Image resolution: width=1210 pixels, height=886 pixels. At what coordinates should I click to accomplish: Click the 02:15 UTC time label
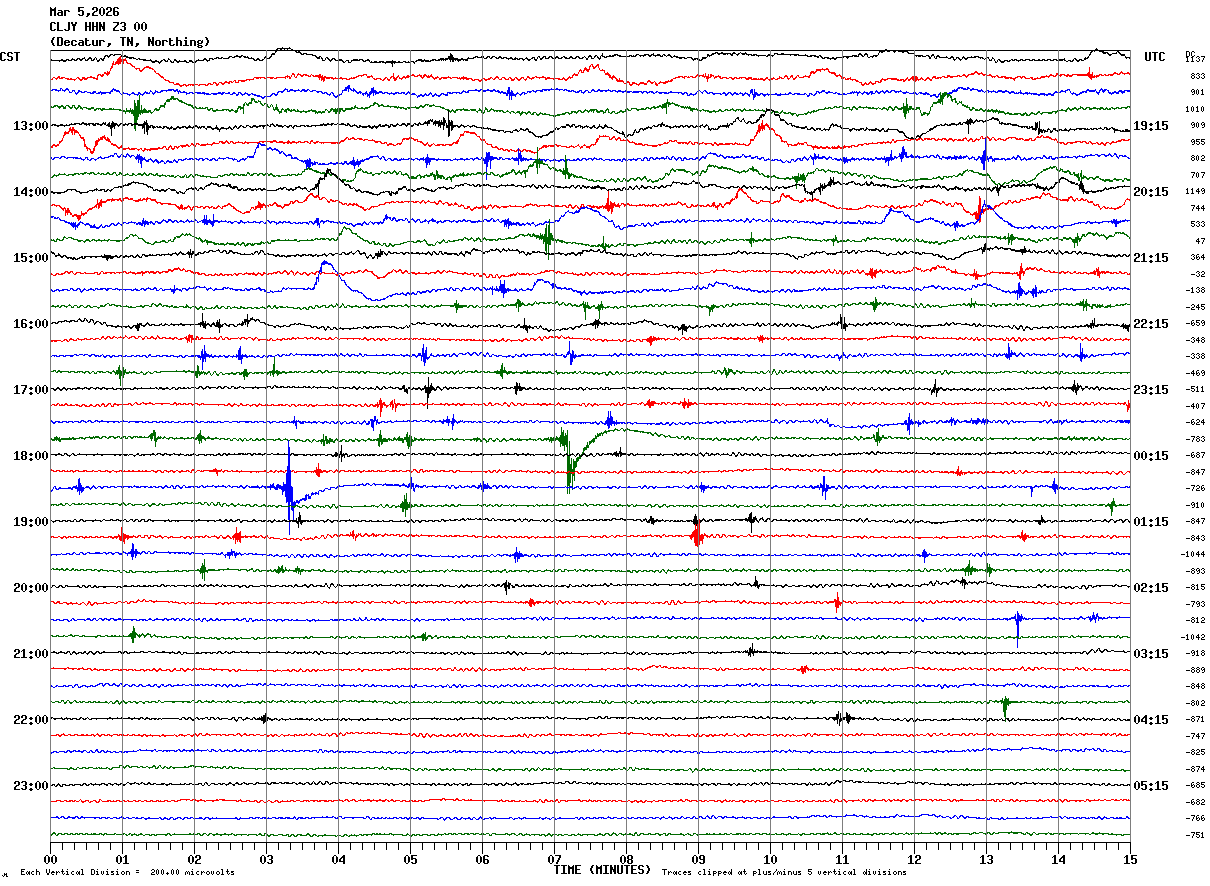pyautogui.click(x=1151, y=588)
